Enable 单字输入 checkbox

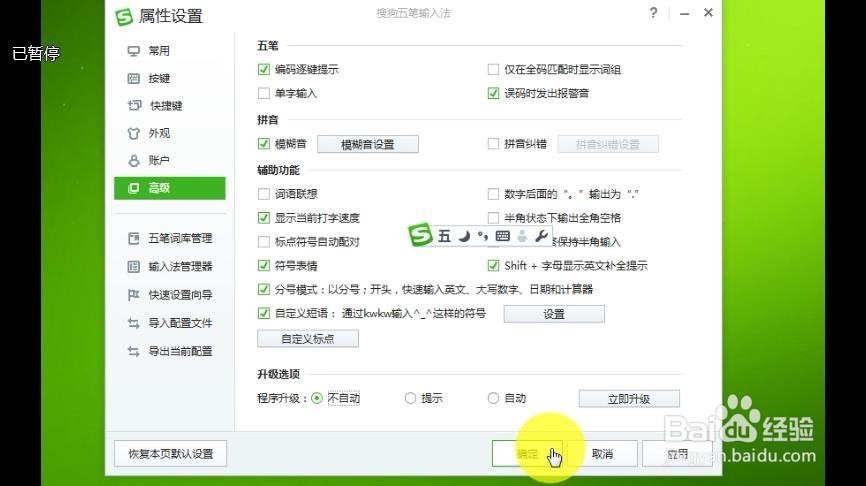pyautogui.click(x=263, y=93)
